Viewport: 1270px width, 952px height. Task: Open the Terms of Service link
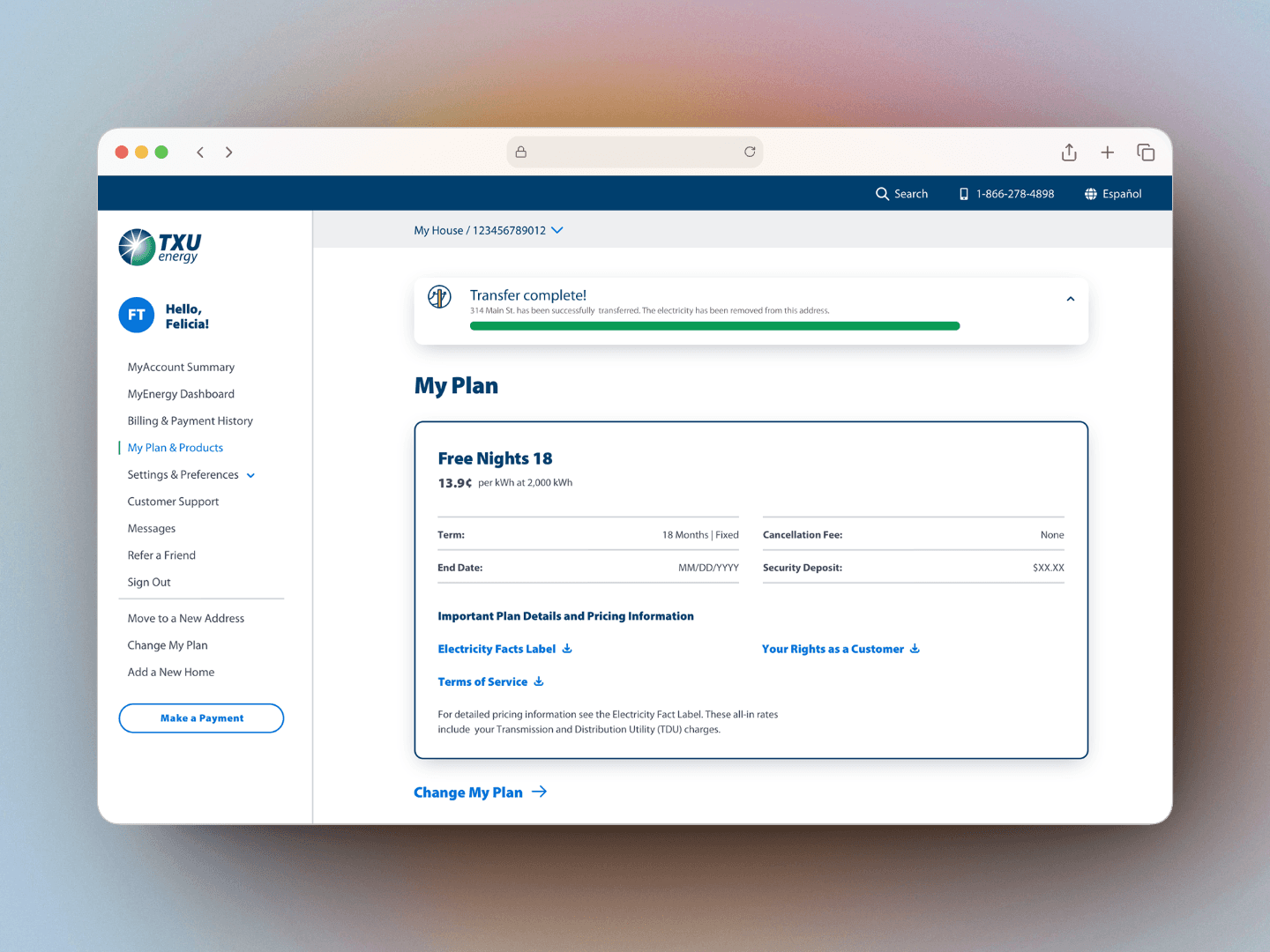[482, 681]
